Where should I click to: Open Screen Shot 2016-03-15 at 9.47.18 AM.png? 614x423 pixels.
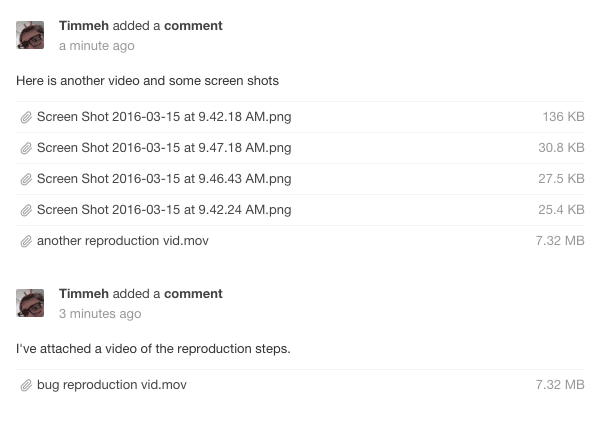(x=164, y=148)
